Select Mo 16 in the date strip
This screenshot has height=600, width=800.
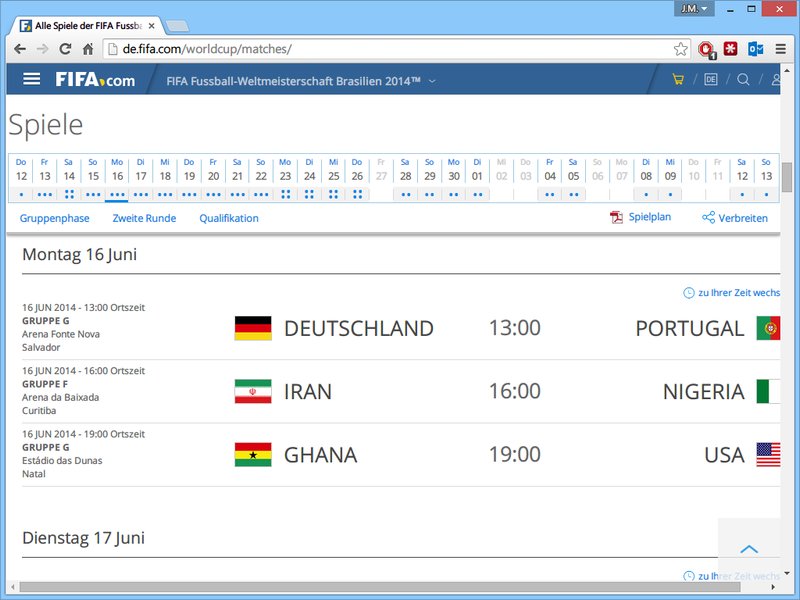click(117, 178)
